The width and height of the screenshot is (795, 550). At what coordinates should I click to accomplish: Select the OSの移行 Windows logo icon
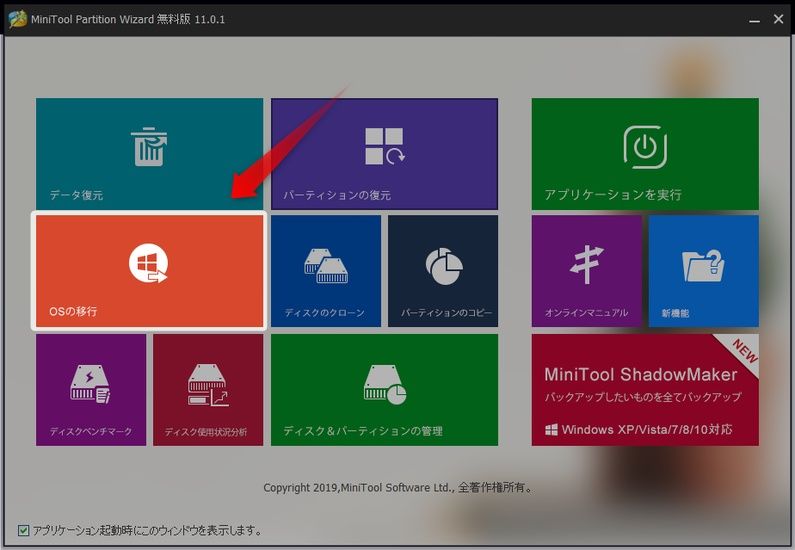[x=148, y=263]
